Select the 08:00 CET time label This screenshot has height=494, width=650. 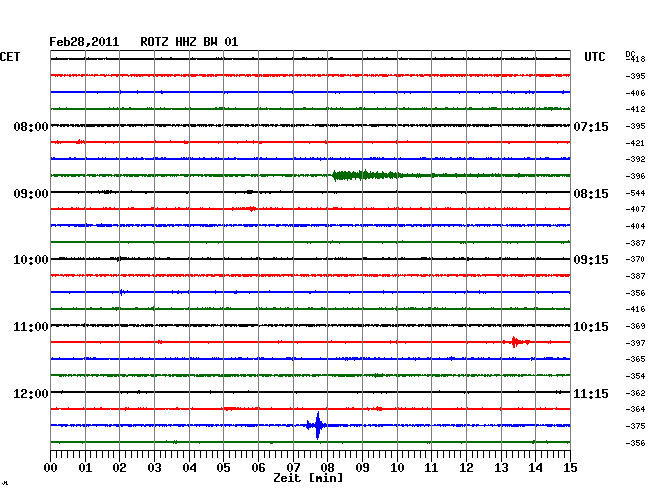pos(31,126)
